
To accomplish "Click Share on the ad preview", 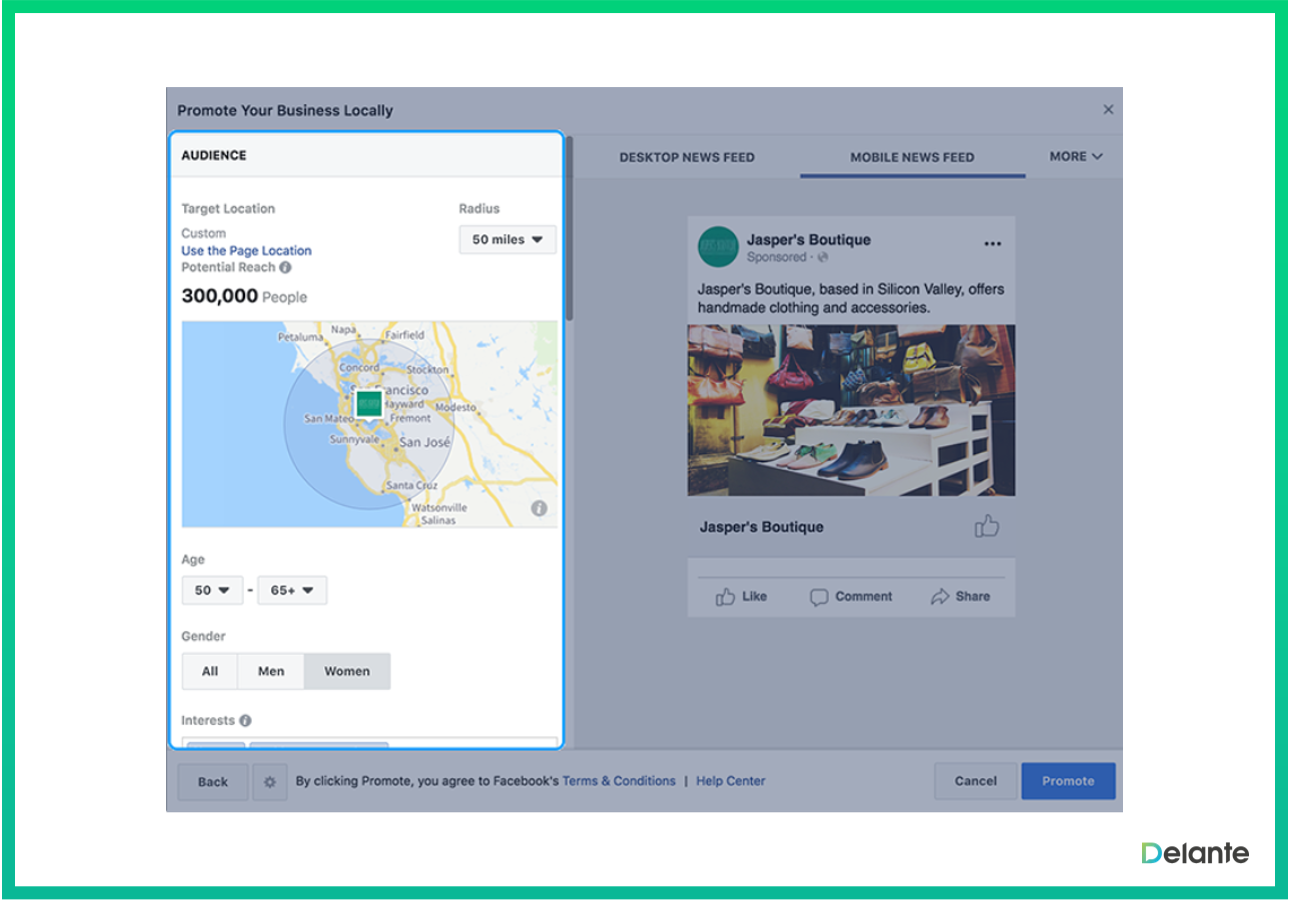I will tap(960, 596).
